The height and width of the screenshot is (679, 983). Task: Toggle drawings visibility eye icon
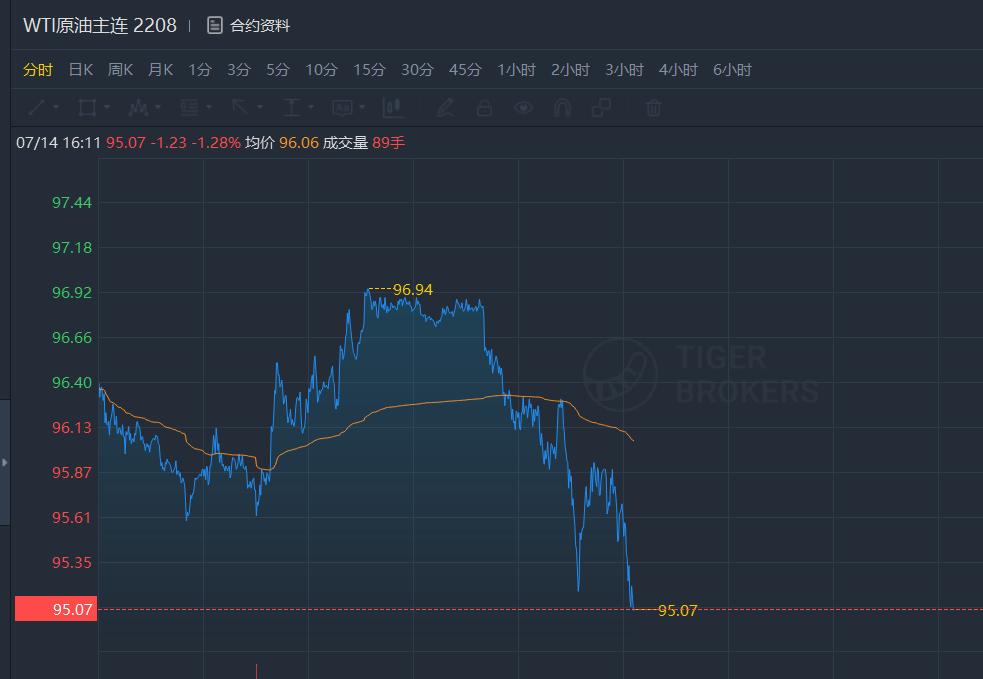coord(523,108)
